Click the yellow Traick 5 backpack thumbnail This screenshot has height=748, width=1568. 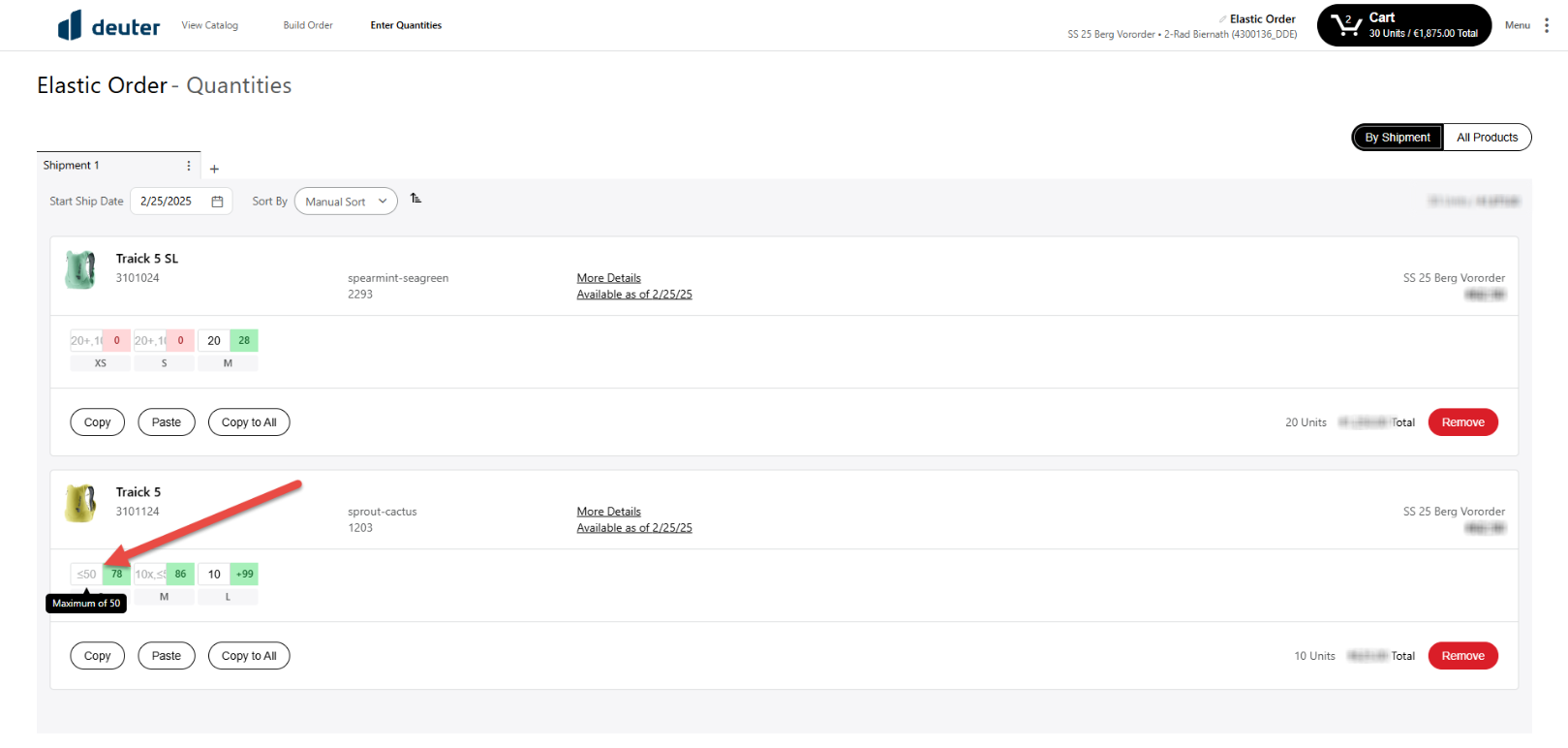click(80, 503)
